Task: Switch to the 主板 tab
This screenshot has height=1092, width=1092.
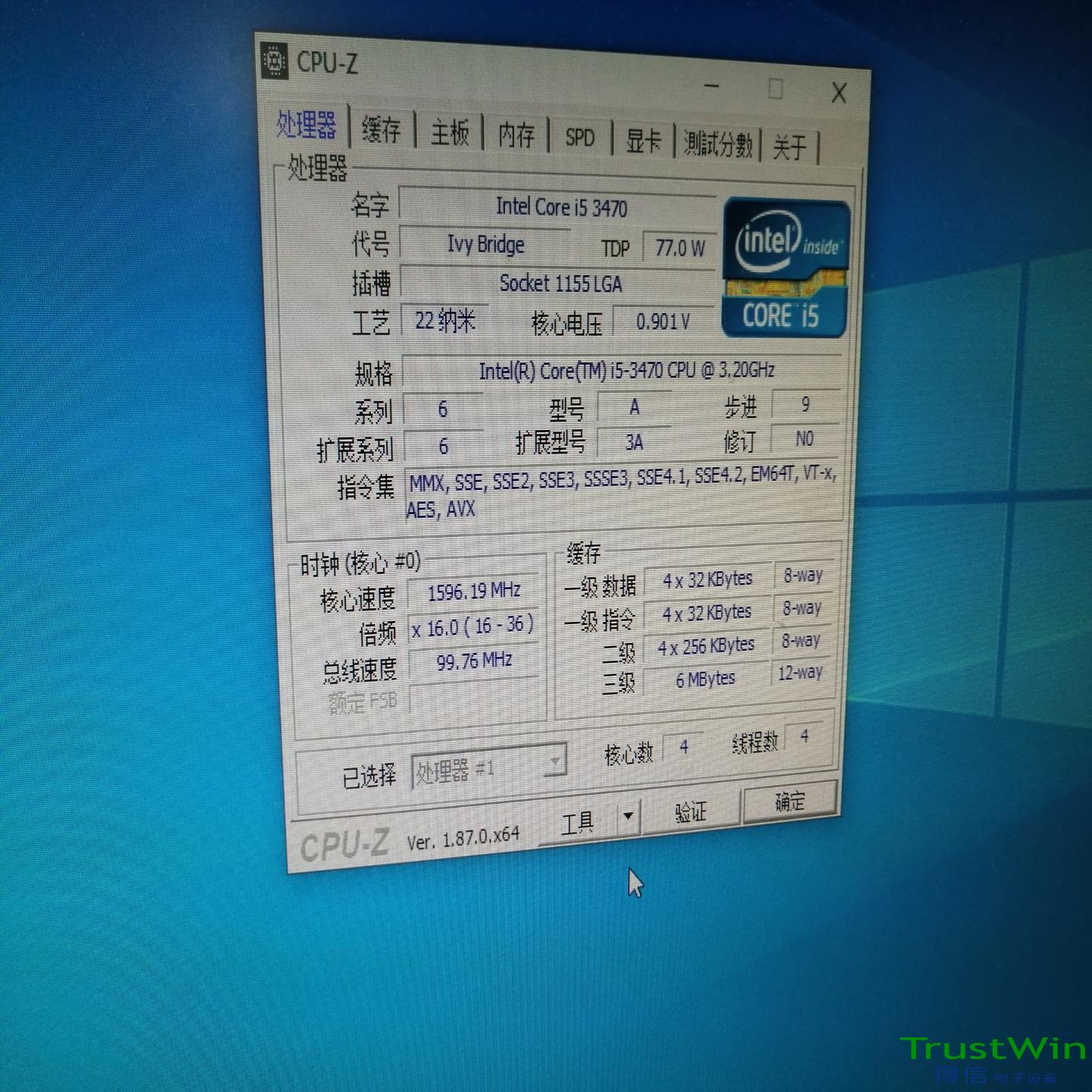Action: tap(450, 133)
